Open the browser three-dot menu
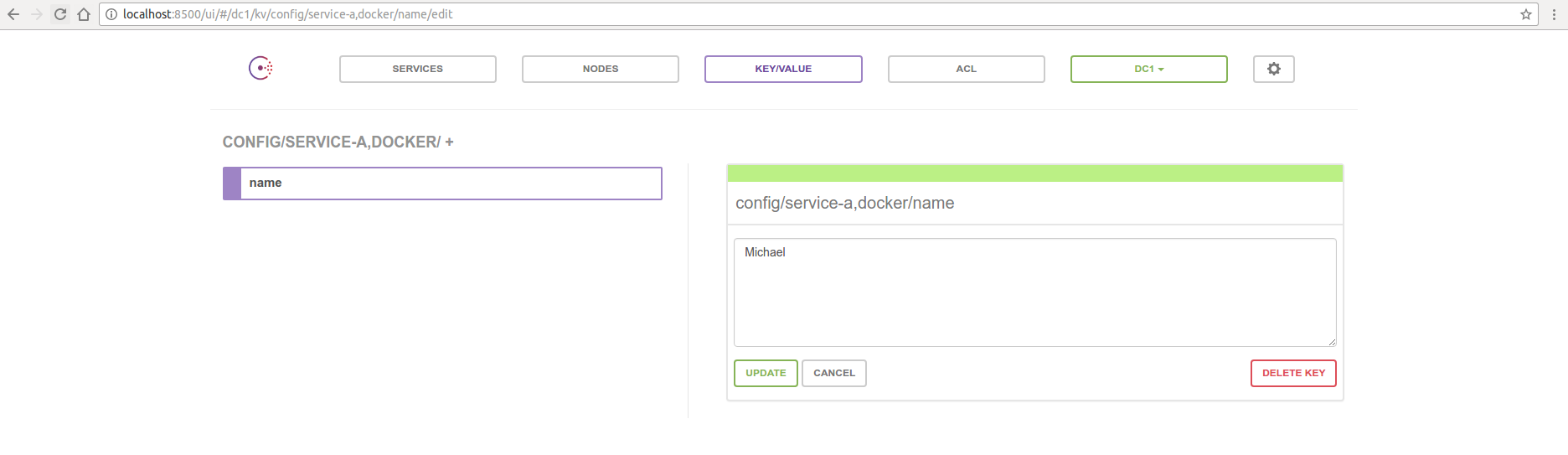The width and height of the screenshot is (1568, 455). coord(1554,14)
